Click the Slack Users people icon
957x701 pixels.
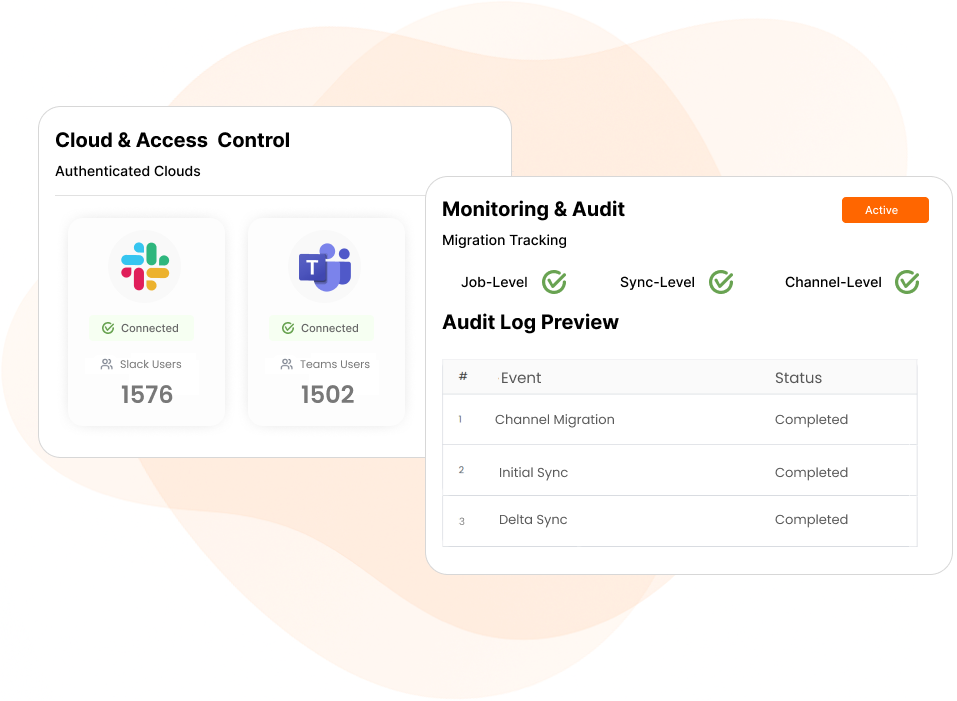[x=107, y=364]
